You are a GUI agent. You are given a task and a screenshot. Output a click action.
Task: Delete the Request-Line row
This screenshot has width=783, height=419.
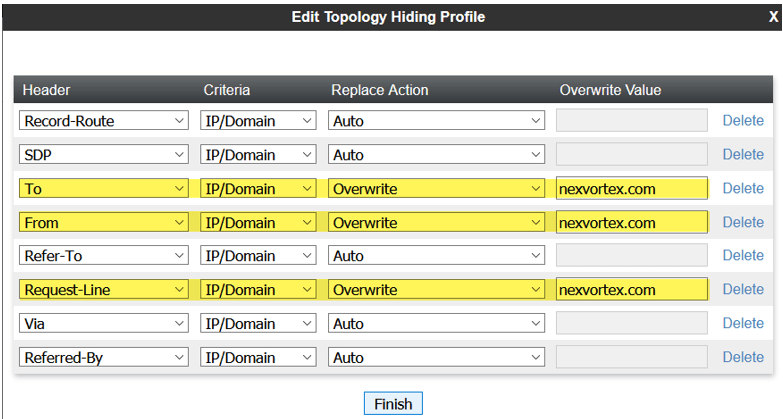[743, 289]
